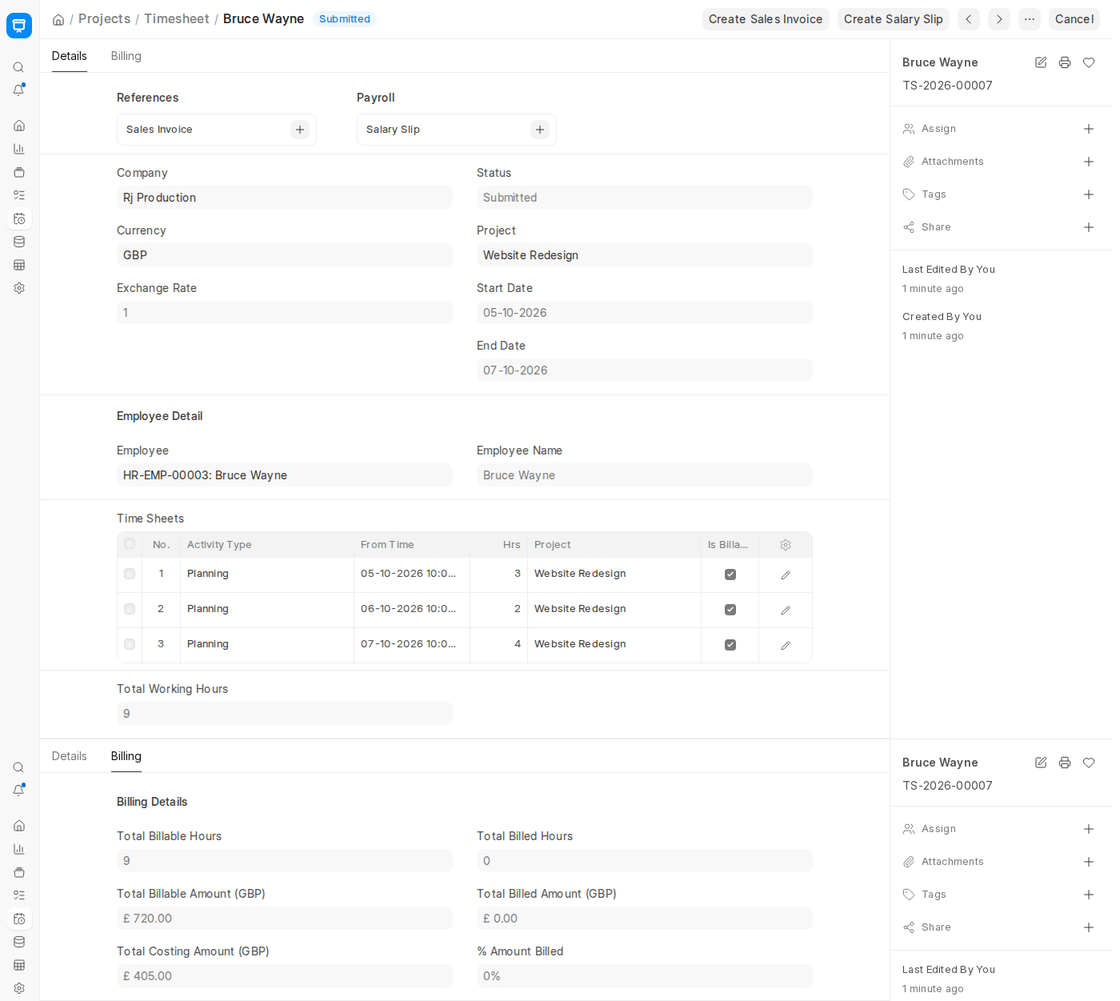Open Timesheet breadcrumb link
This screenshot has width=1120, height=1001.
coord(176,19)
